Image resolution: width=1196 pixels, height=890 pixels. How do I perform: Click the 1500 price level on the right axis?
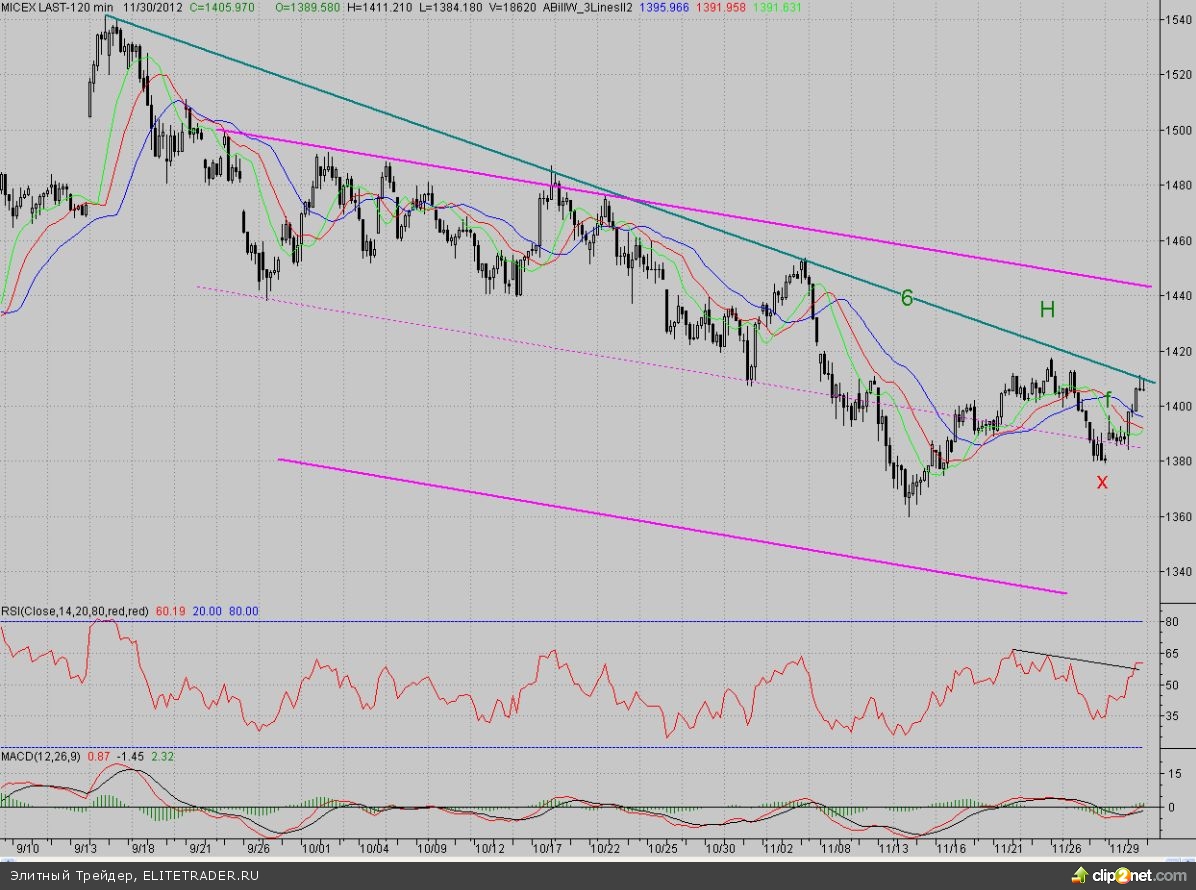(x=1176, y=131)
